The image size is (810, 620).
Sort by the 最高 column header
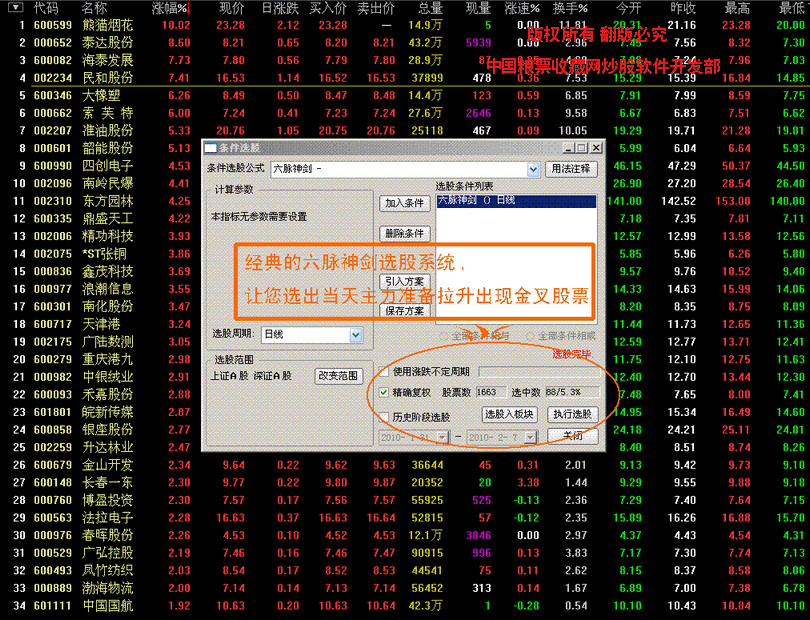[737, 8]
